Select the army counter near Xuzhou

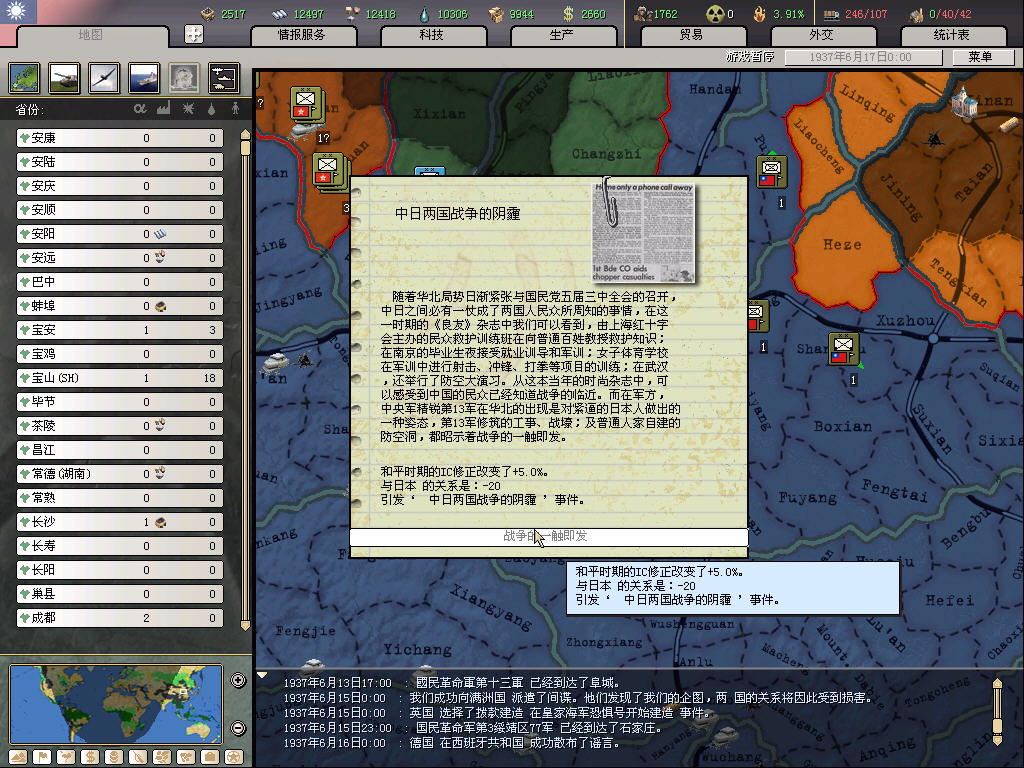pyautogui.click(x=843, y=349)
